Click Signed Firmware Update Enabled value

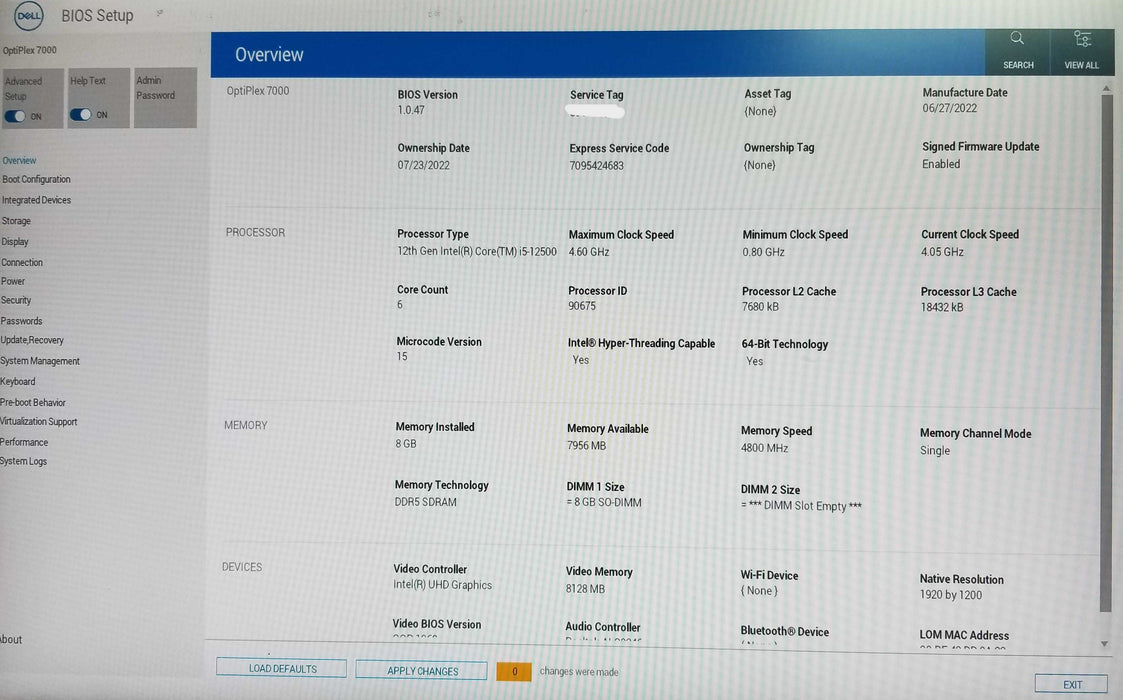point(941,164)
